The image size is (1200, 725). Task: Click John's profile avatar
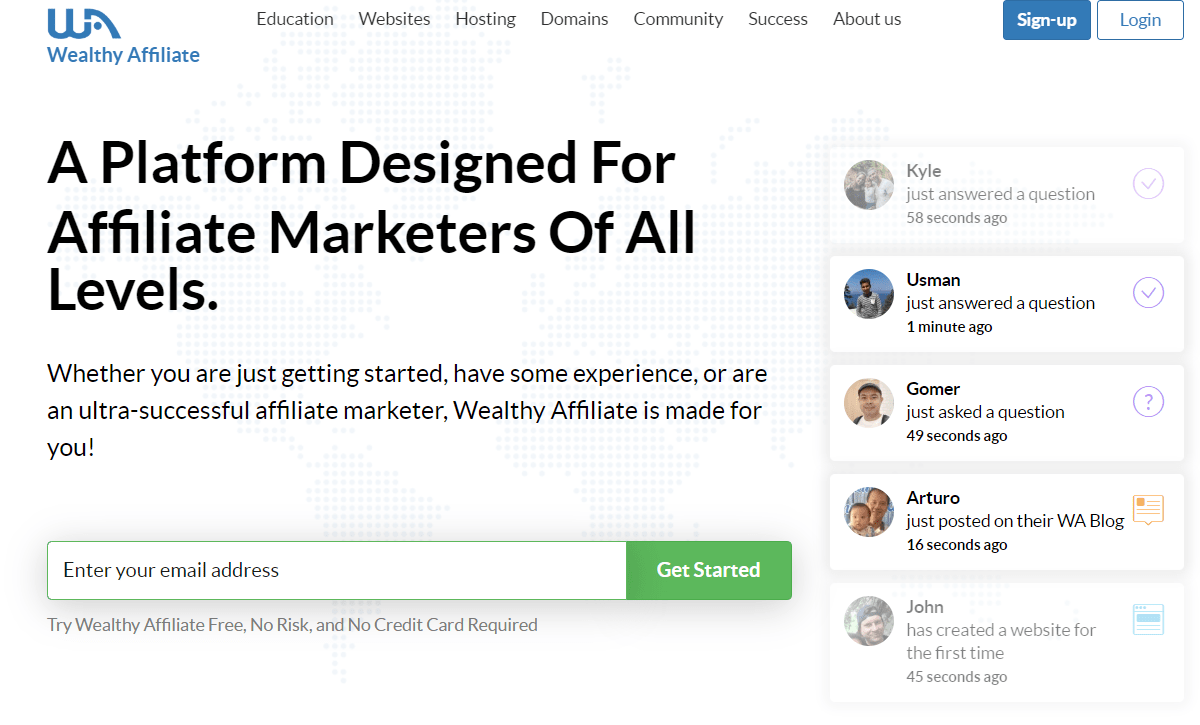point(868,621)
